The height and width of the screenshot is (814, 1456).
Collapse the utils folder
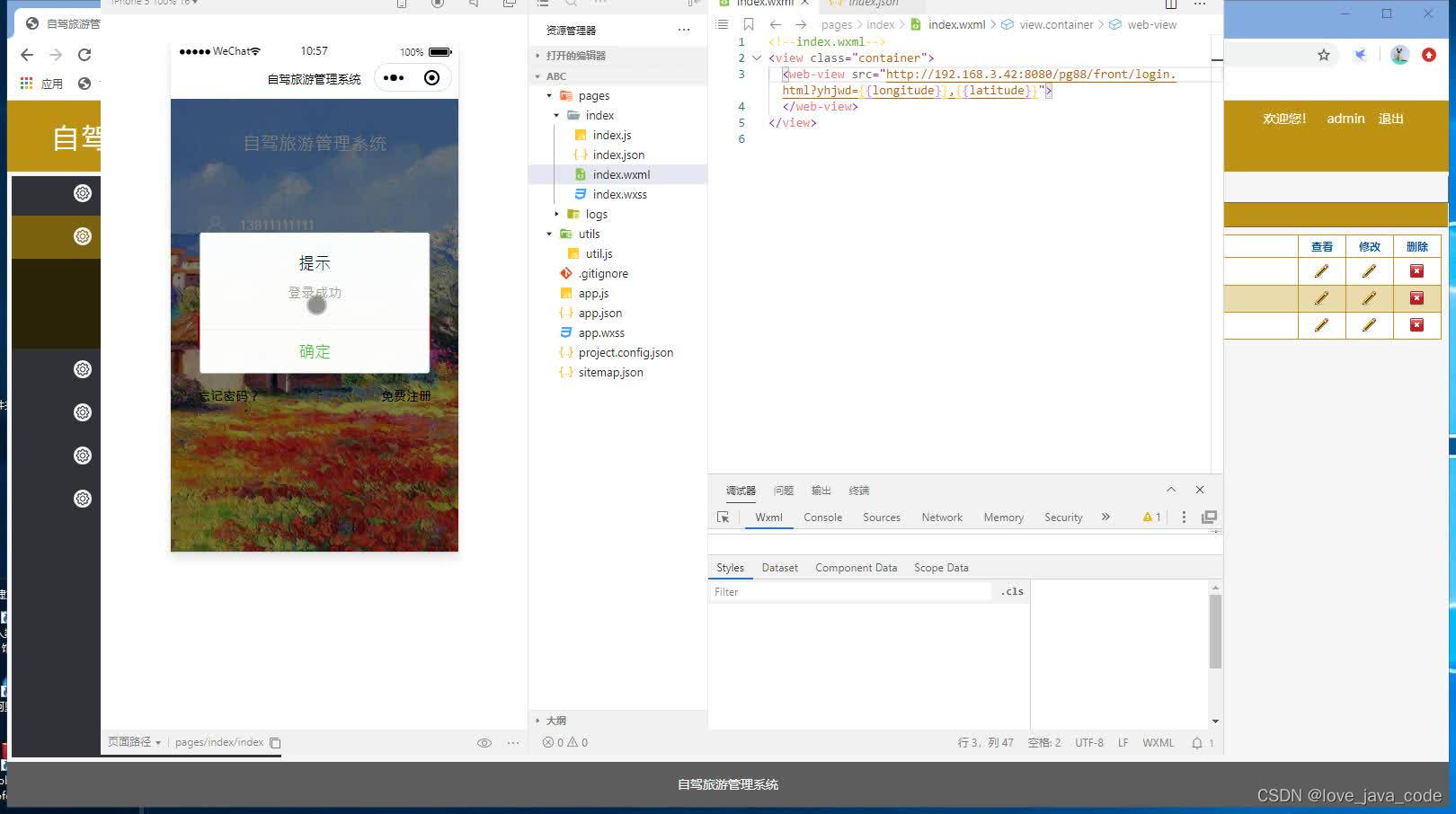[549, 234]
